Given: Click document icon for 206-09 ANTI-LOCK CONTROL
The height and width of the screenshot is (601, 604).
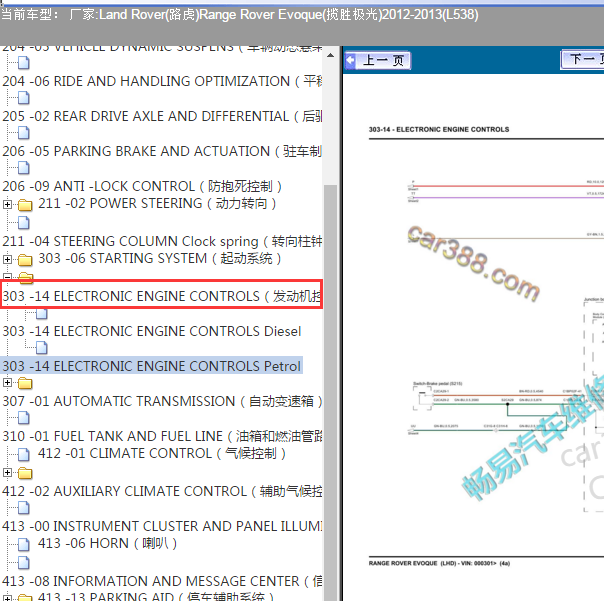Looking at the screenshot, I should [x=23, y=168].
